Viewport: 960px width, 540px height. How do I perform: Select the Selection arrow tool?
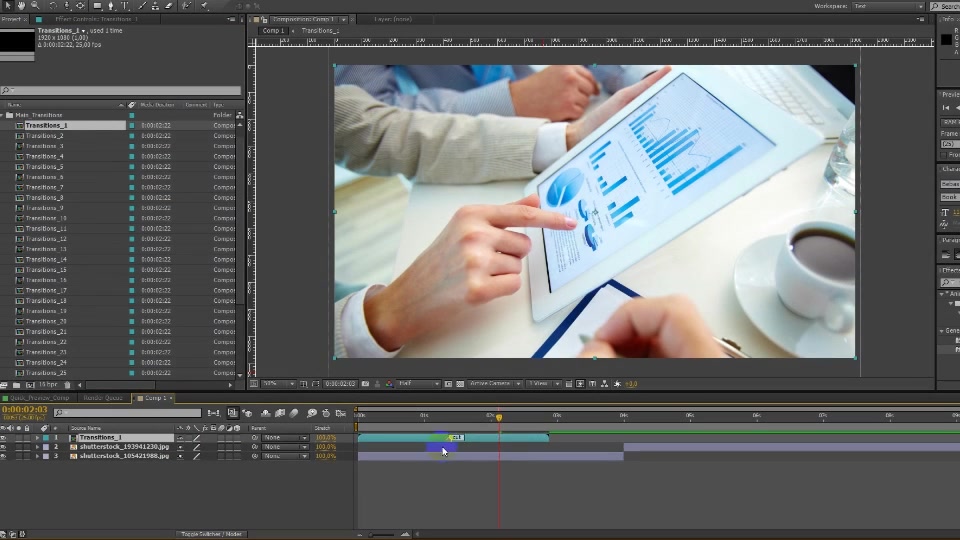click(x=9, y=6)
